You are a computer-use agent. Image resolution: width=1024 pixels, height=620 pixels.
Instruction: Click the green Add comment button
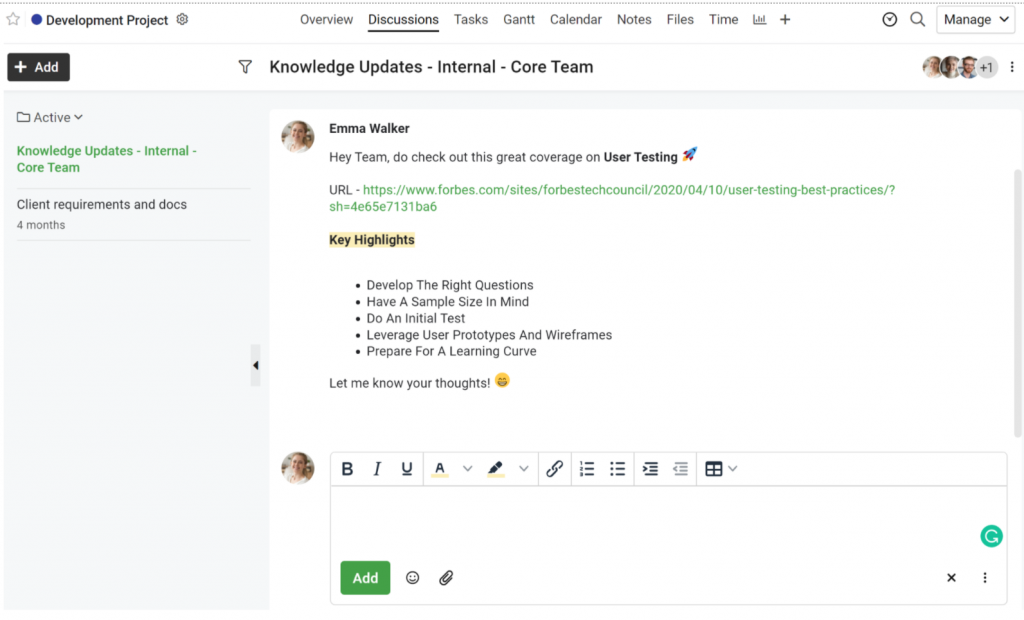[365, 578]
